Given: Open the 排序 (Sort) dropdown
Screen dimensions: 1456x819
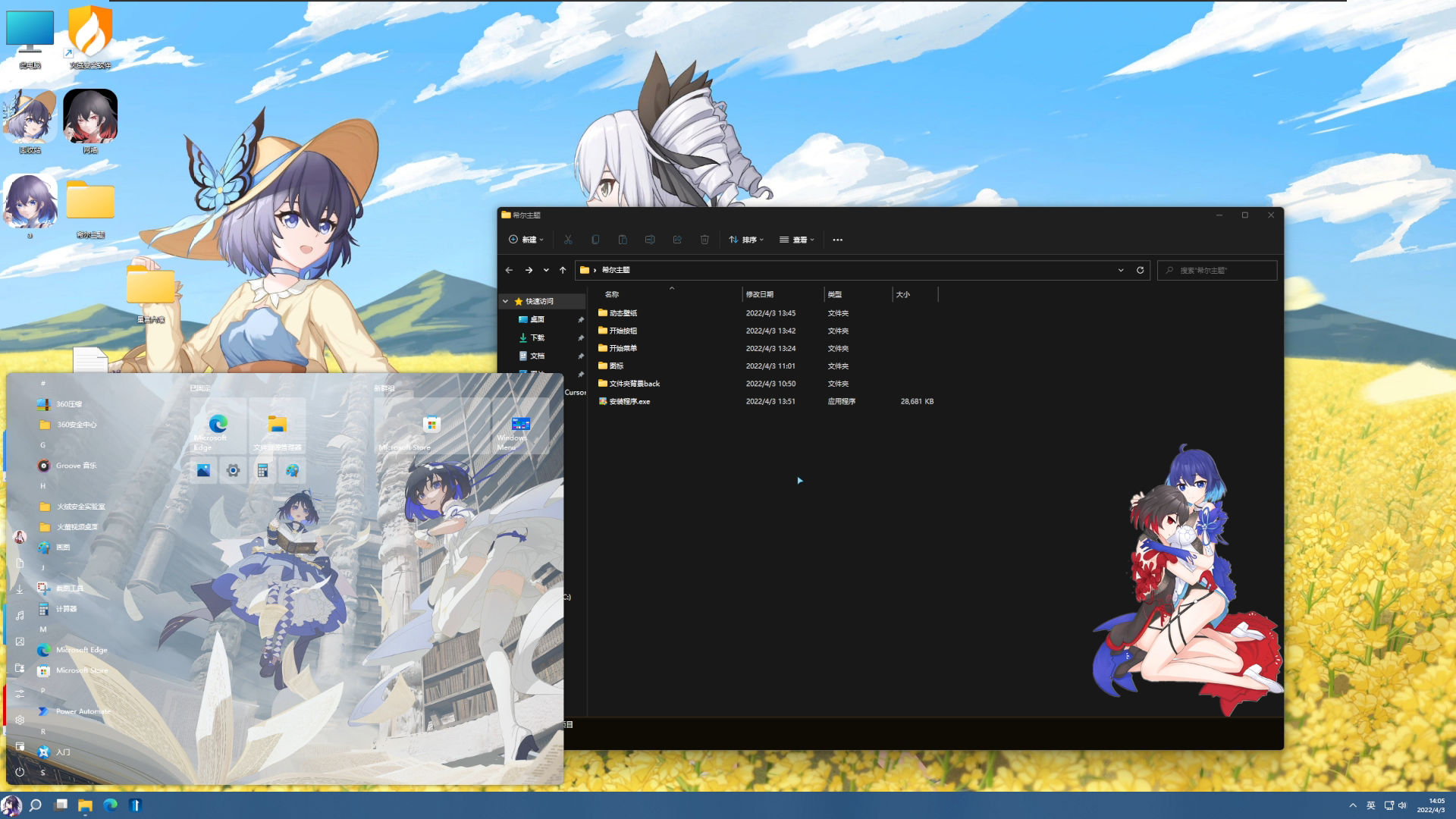Looking at the screenshot, I should (746, 240).
